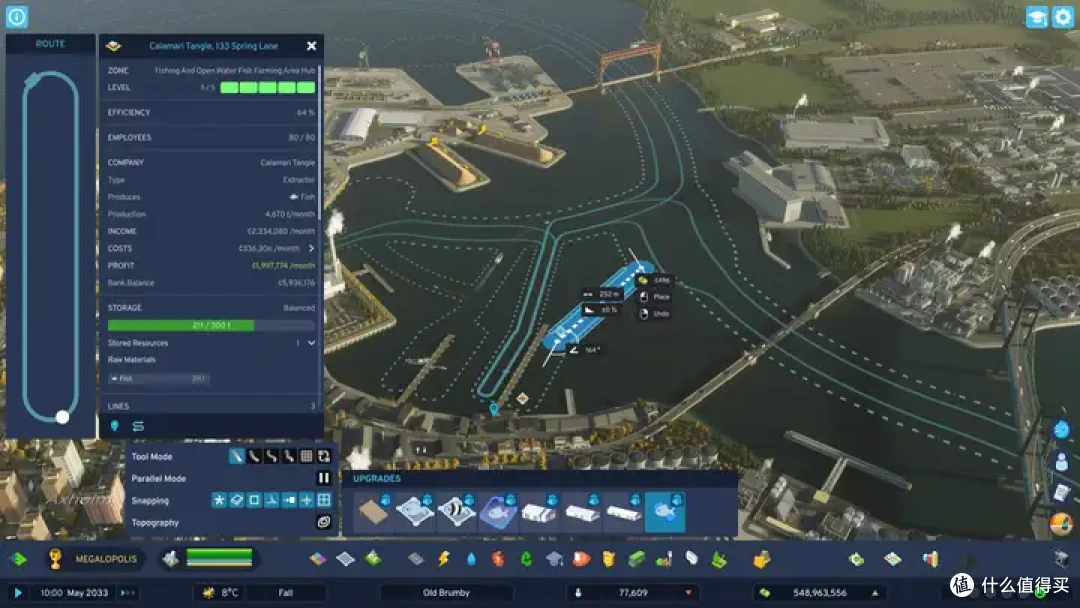Click the 8°C temperature readout
Screen dimensions: 1080x608
(x=229, y=593)
